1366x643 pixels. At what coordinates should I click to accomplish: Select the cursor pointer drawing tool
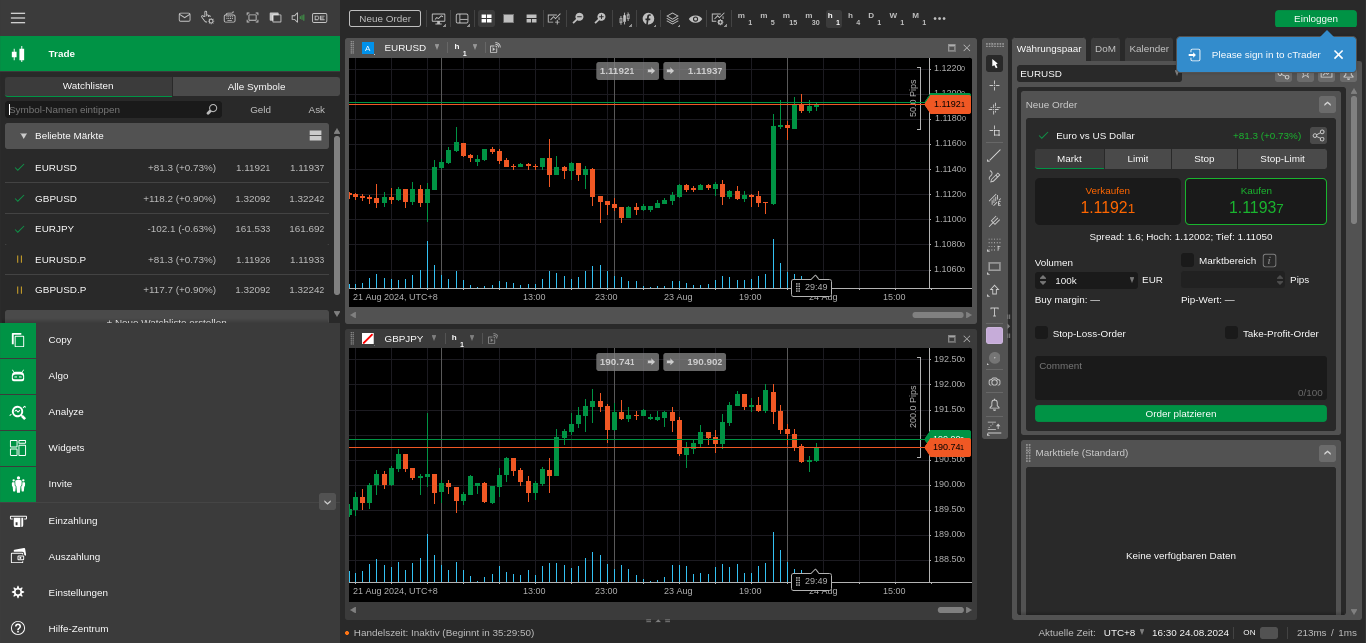(x=994, y=63)
